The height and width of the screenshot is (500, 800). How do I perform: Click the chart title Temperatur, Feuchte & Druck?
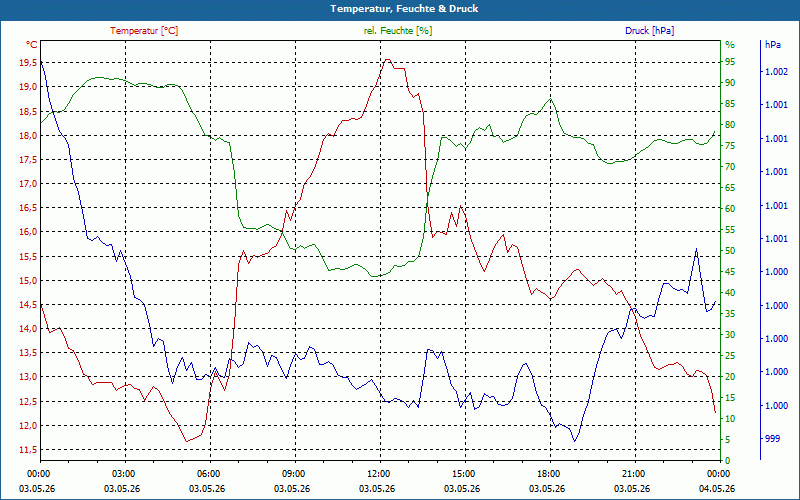[404, 9]
